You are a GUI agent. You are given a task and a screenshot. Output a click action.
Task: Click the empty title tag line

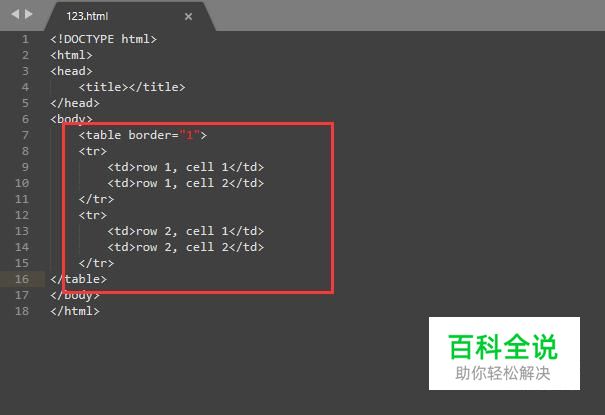click(x=132, y=87)
